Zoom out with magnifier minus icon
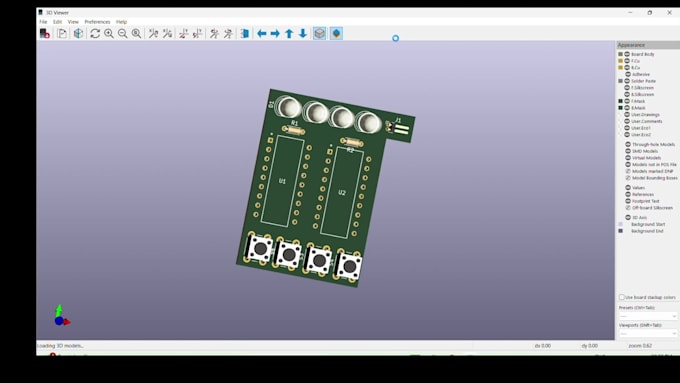 click(x=123, y=33)
